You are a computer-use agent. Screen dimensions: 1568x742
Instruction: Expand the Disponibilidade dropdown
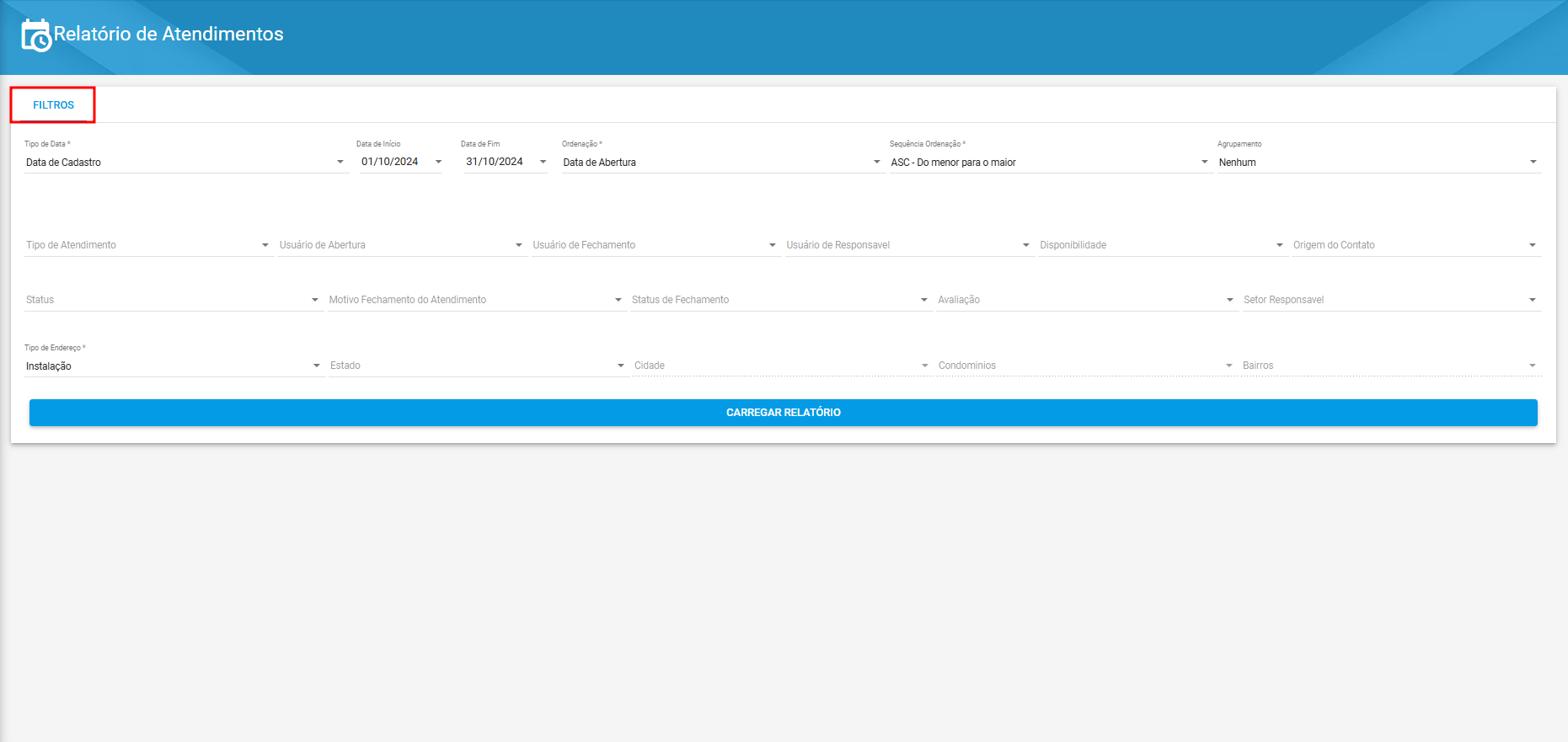point(1163,245)
